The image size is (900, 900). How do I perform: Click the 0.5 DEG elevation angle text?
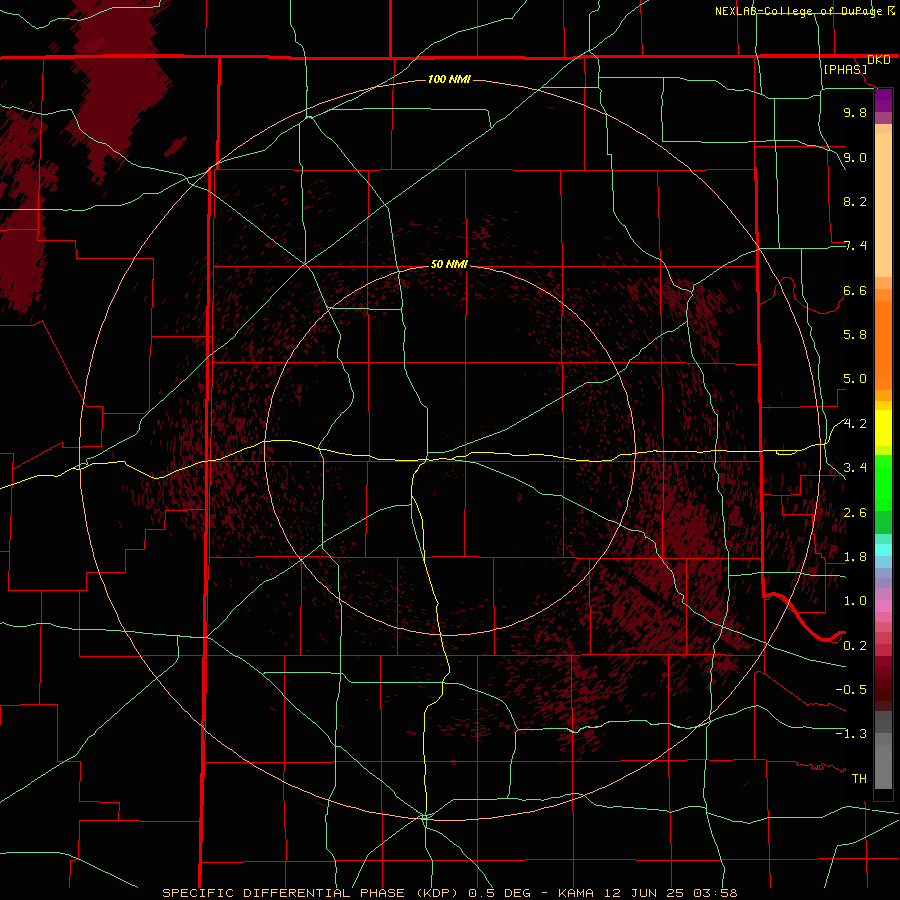(x=499, y=893)
